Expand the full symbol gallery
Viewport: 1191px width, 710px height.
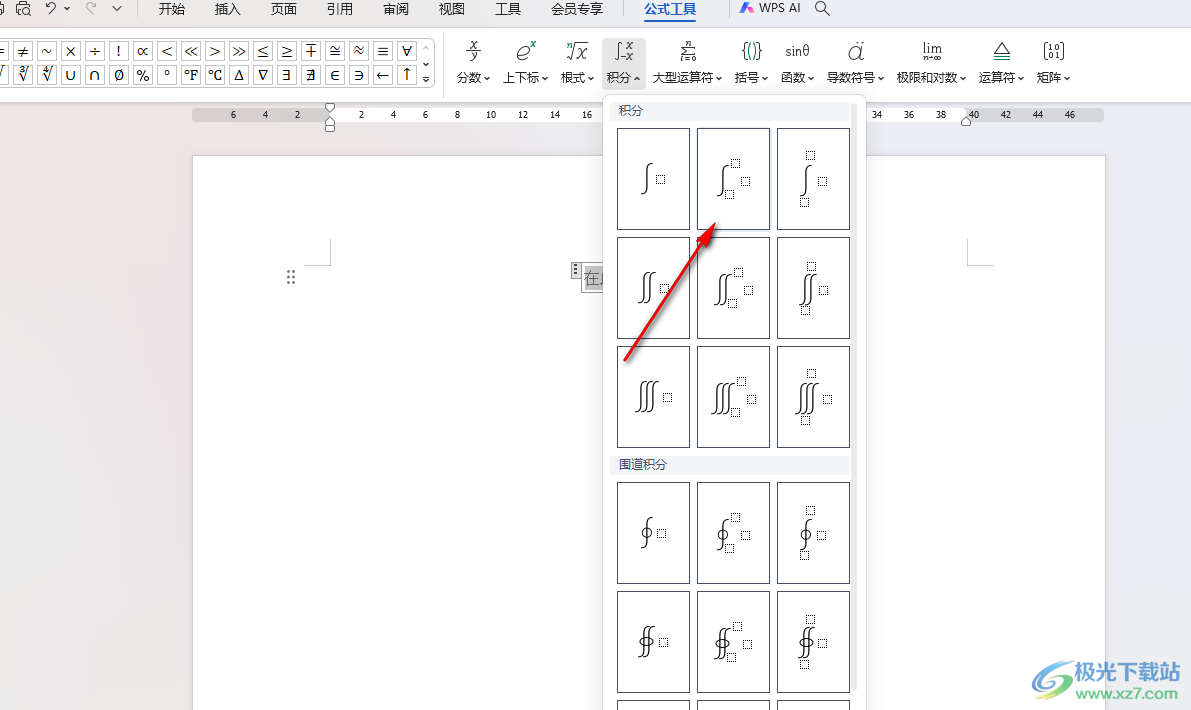point(426,79)
